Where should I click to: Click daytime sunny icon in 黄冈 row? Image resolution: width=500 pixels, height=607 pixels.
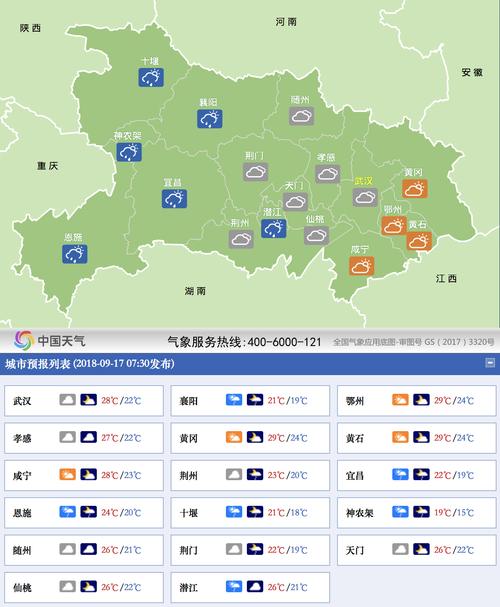[234, 437]
